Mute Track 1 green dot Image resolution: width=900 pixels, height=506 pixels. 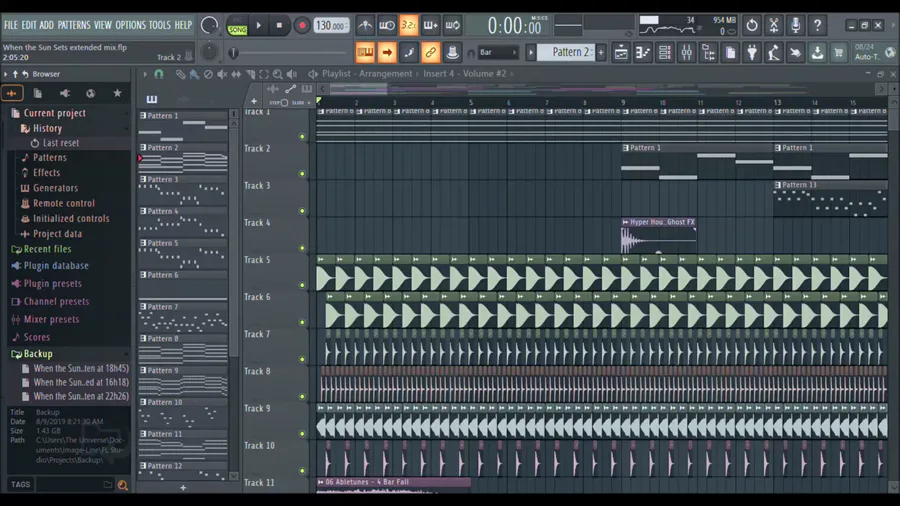302,137
